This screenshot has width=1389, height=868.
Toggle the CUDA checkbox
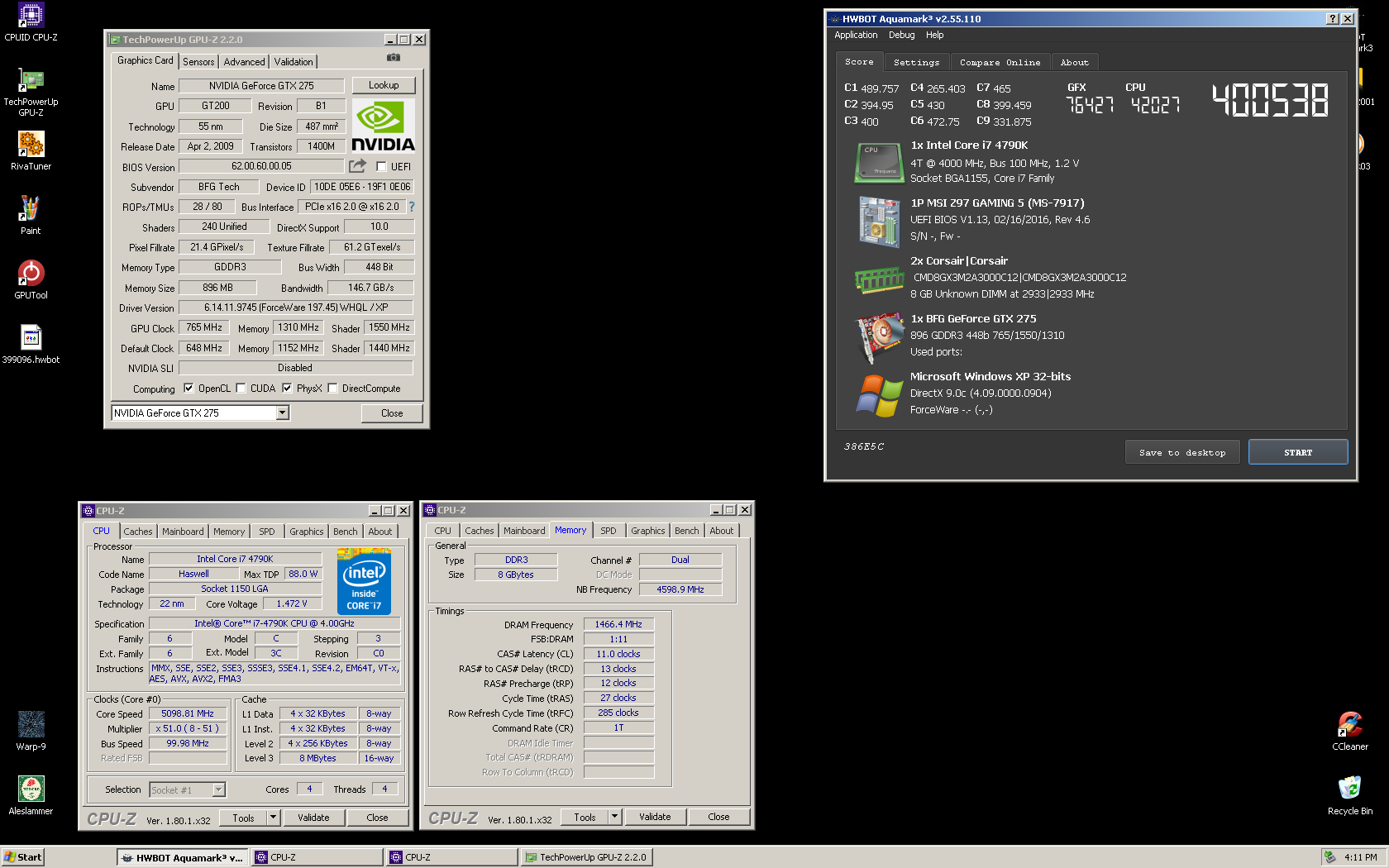[241, 388]
